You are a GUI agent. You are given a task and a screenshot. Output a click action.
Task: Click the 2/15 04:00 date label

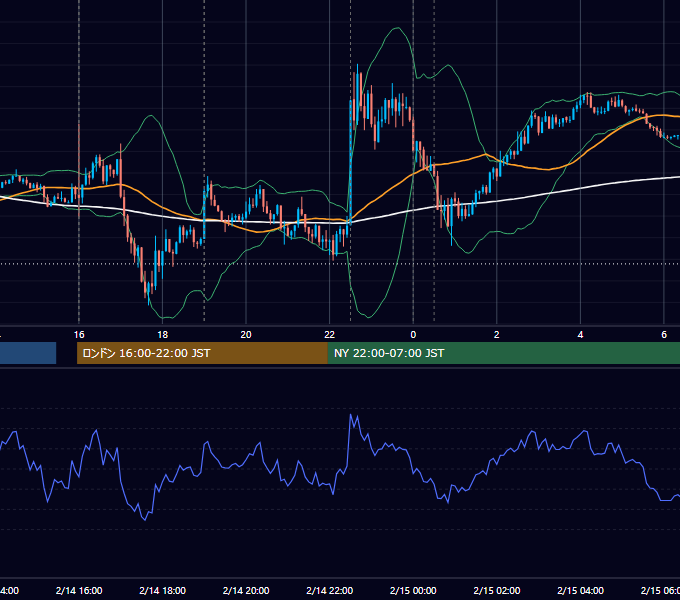(x=580, y=590)
